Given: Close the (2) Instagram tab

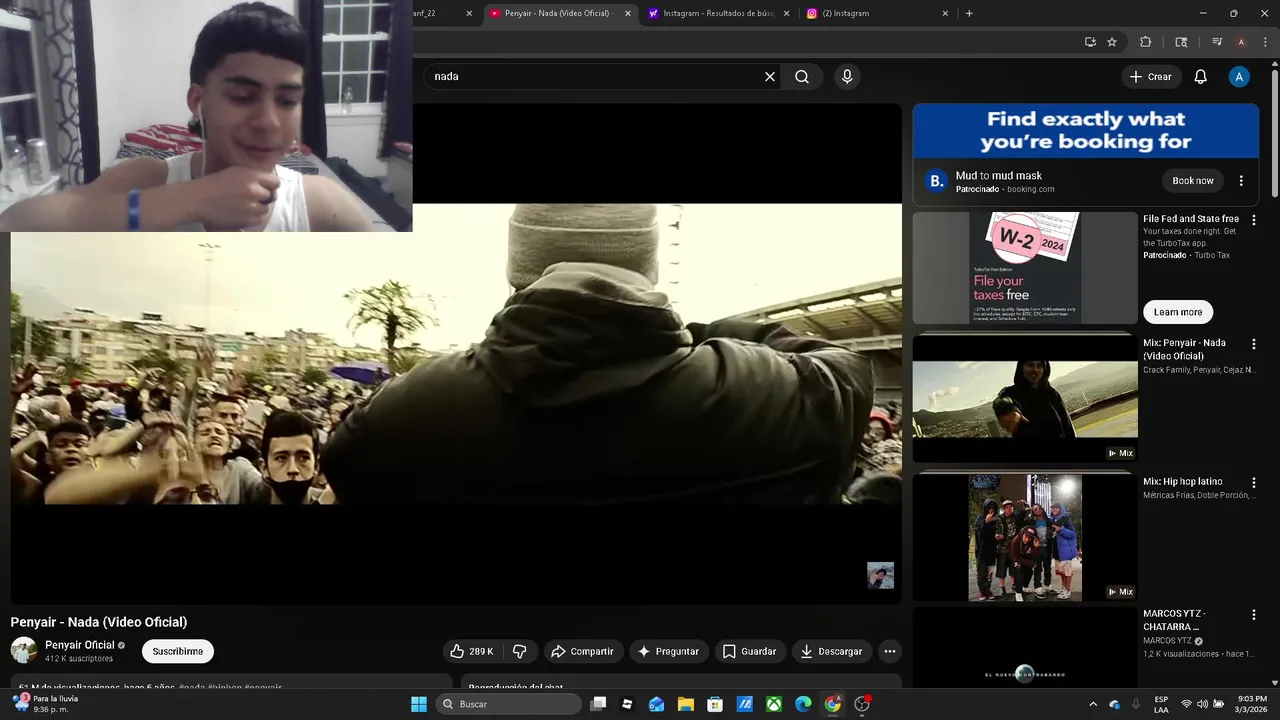Looking at the screenshot, I should pyautogui.click(x=945, y=13).
